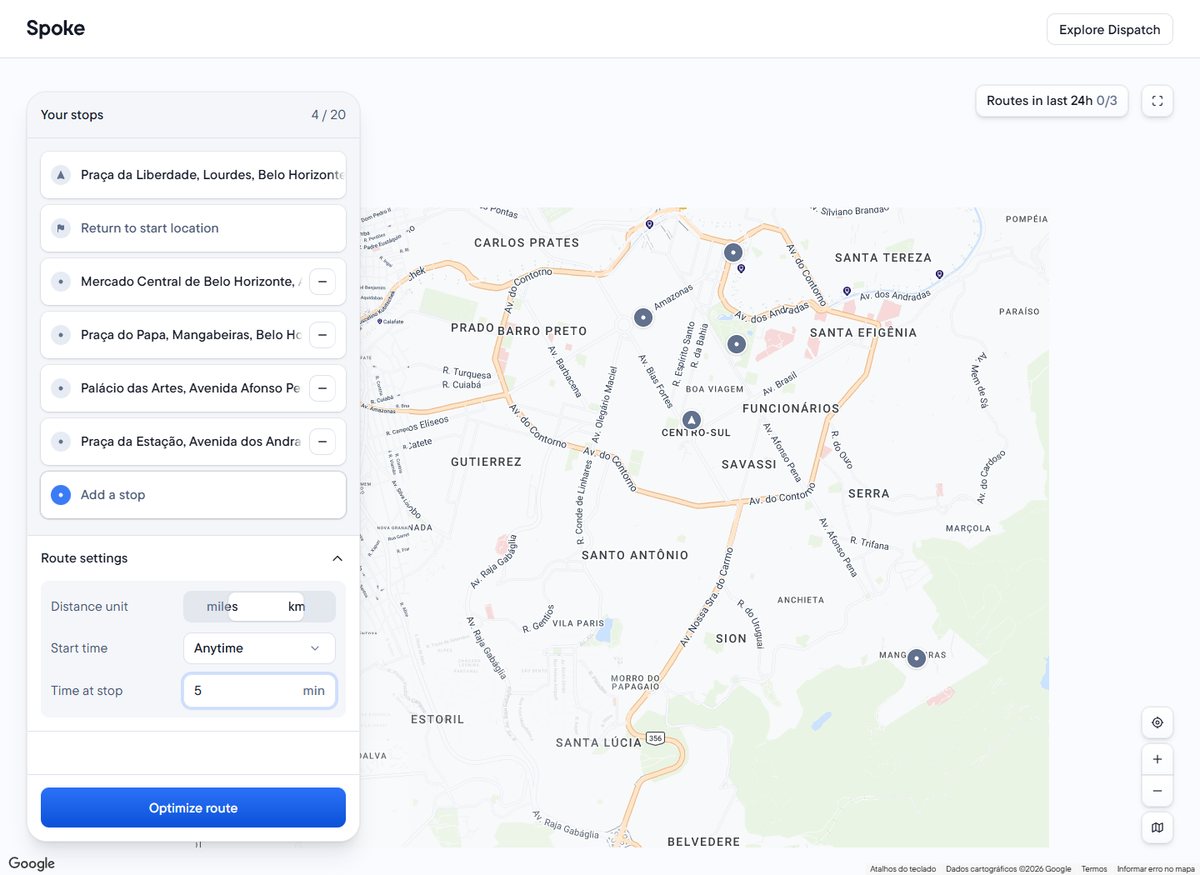Click northernmost stop marker on Av. do Contorno
Screen dimensions: 1200x875
(733, 253)
